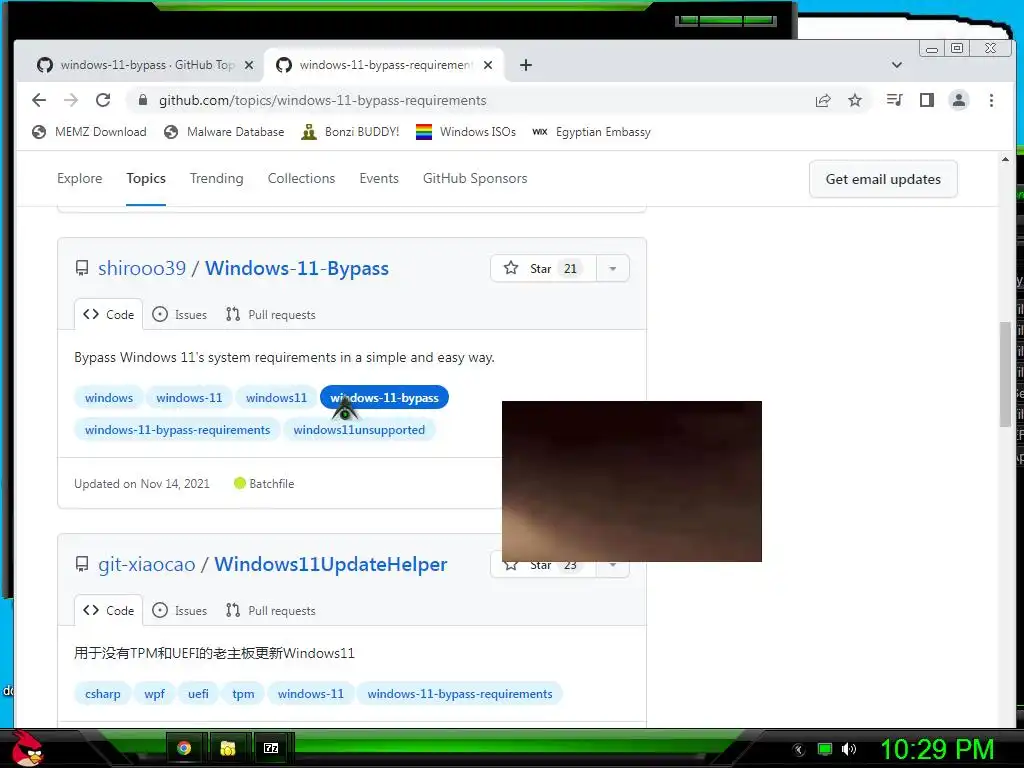Open git-xiaocao user profile link
This screenshot has width=1024, height=768.
click(146, 564)
